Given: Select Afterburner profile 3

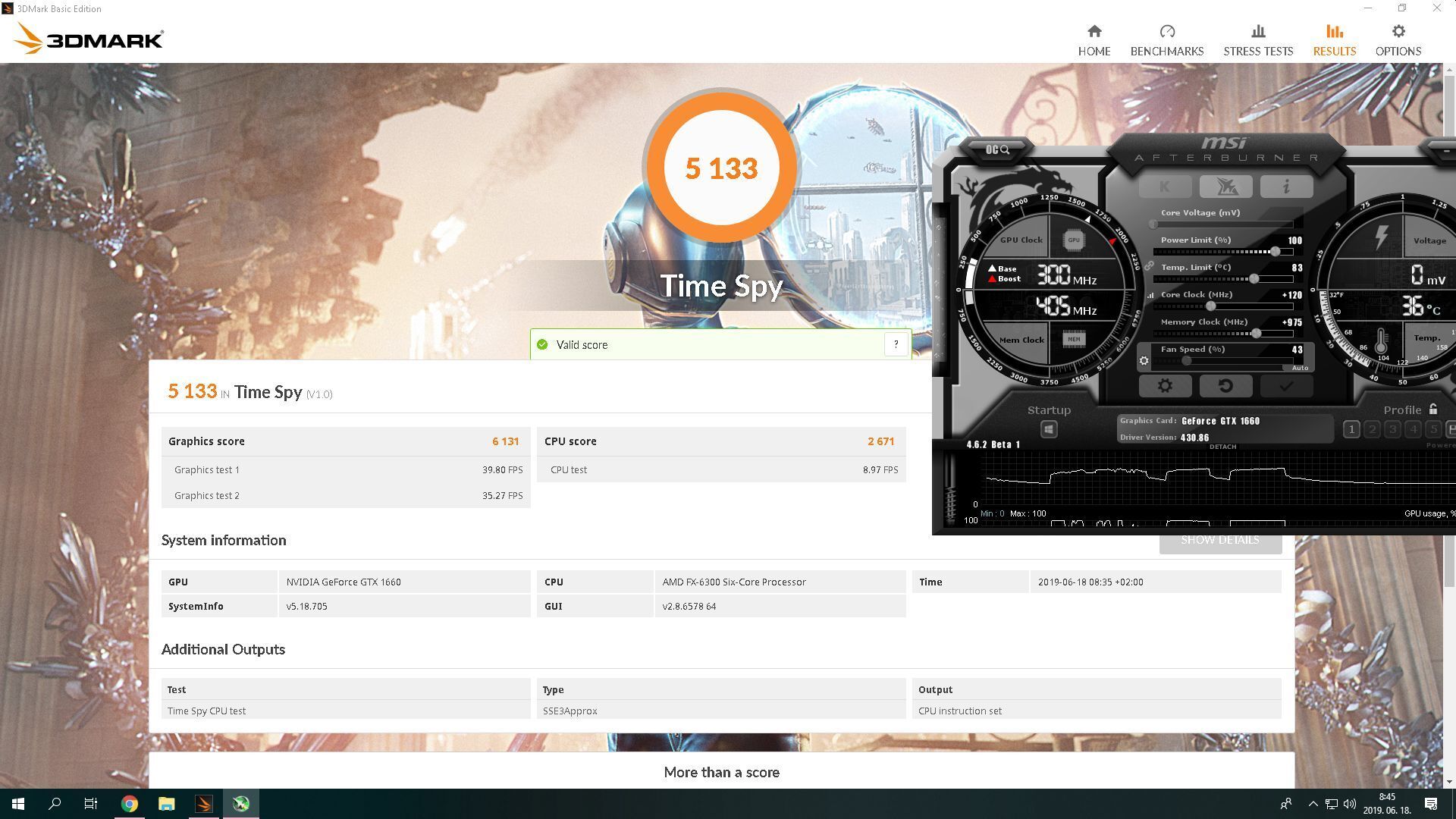Looking at the screenshot, I should 1392,430.
